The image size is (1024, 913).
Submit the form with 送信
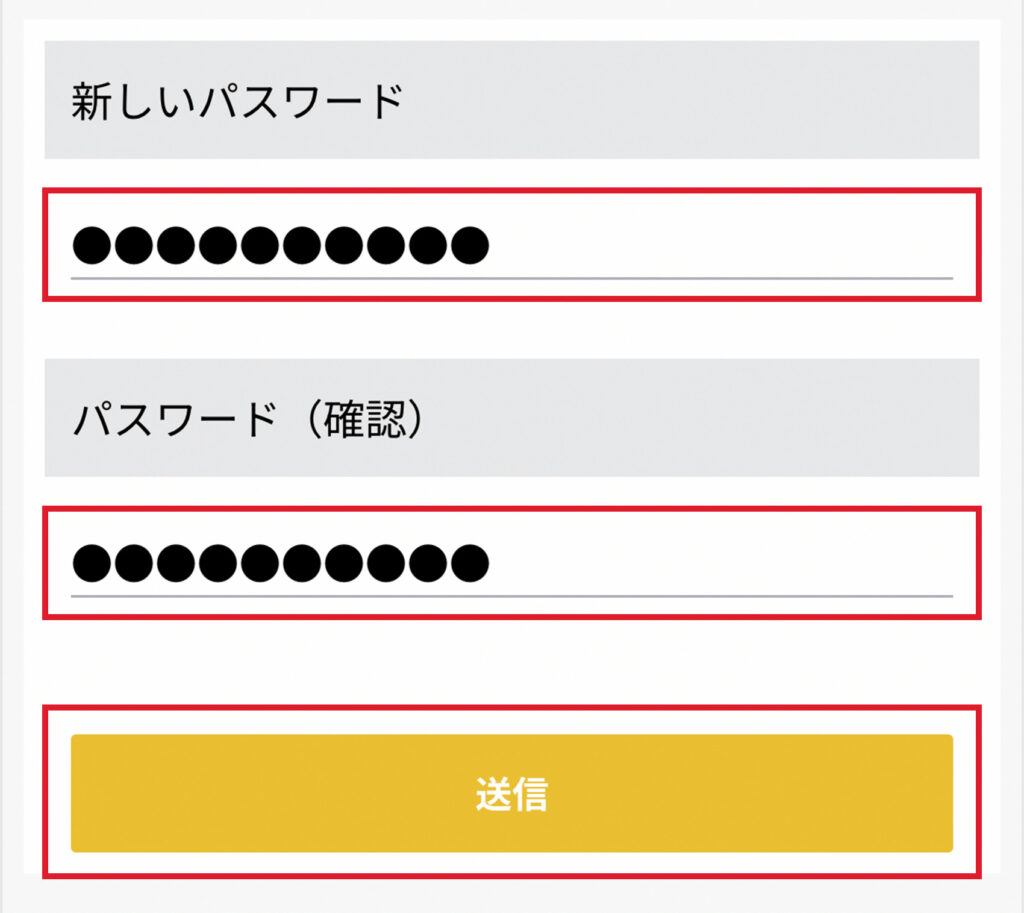coord(511,793)
